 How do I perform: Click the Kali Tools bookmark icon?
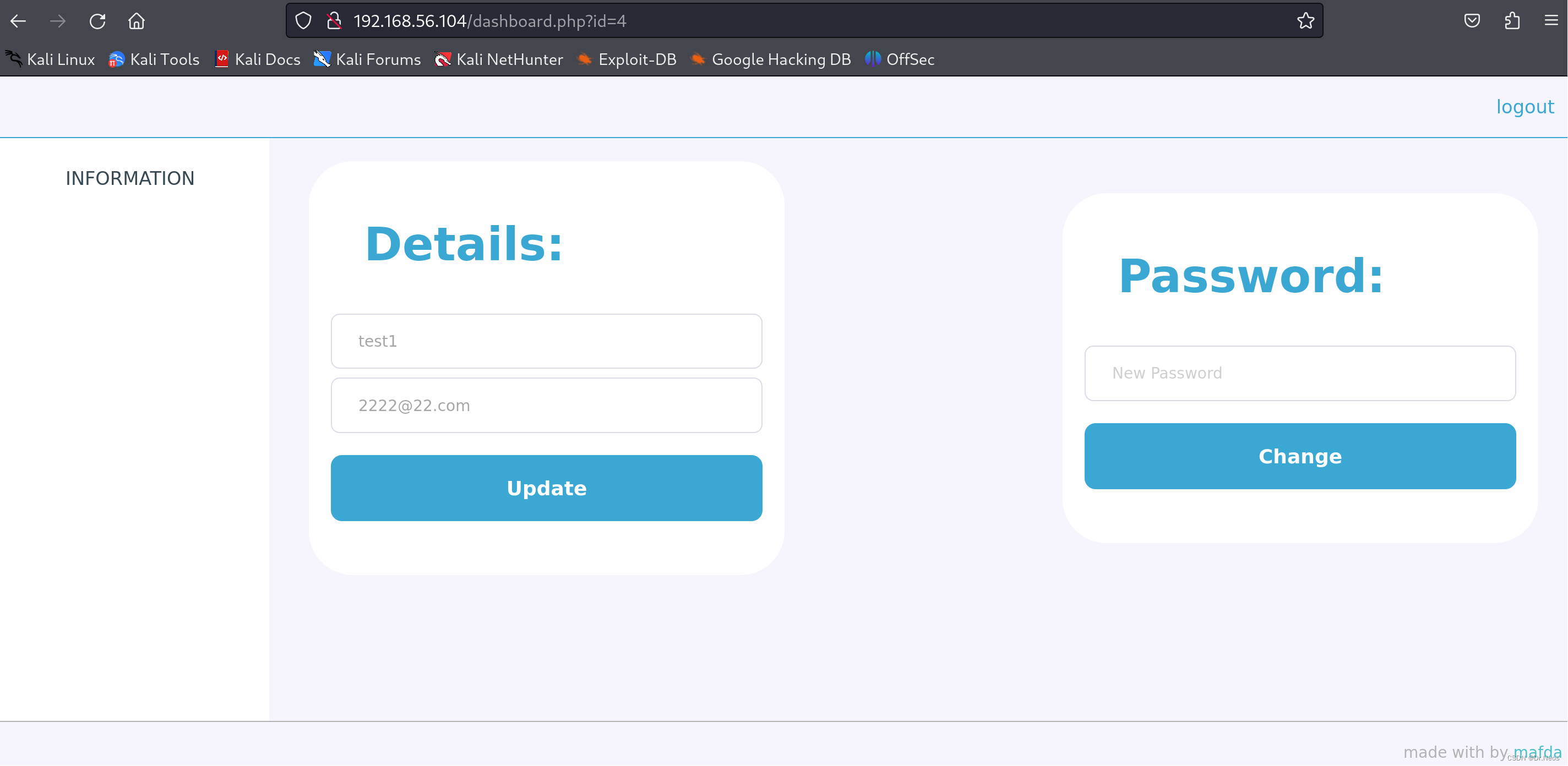coord(117,59)
